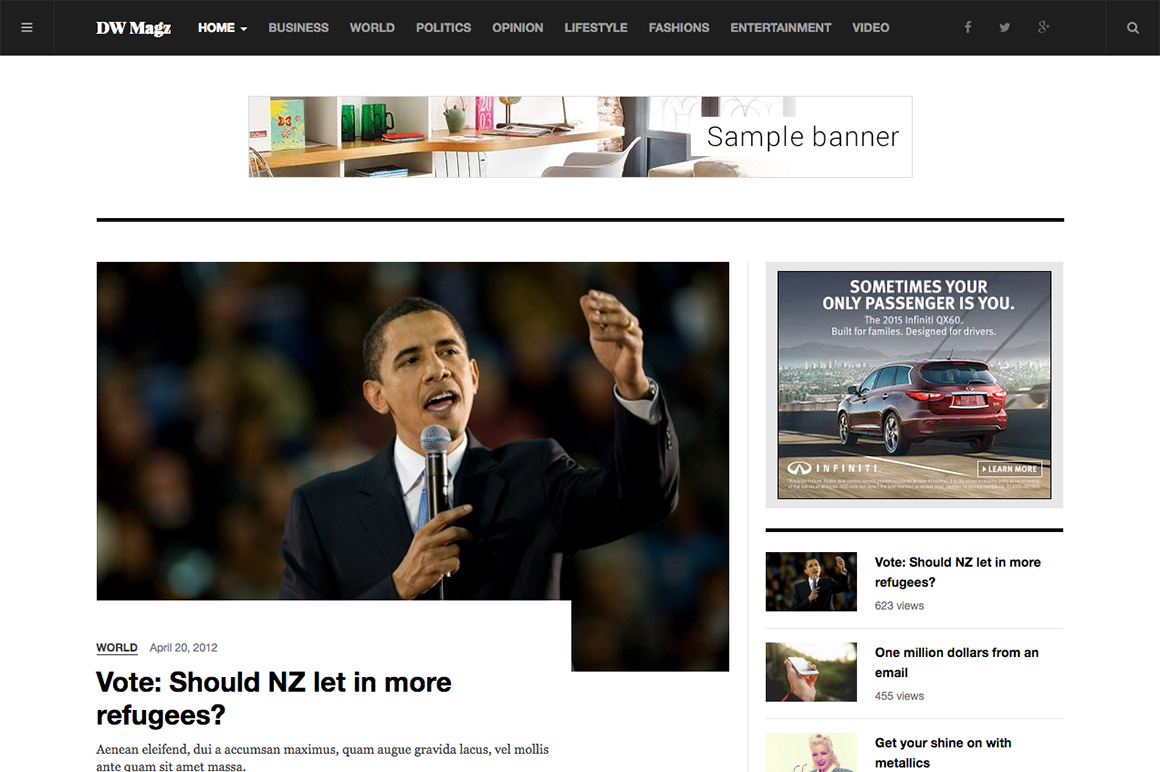The width and height of the screenshot is (1160, 772).
Task: Open sidebar thumbnail of blonde woman story
Action: 812,753
